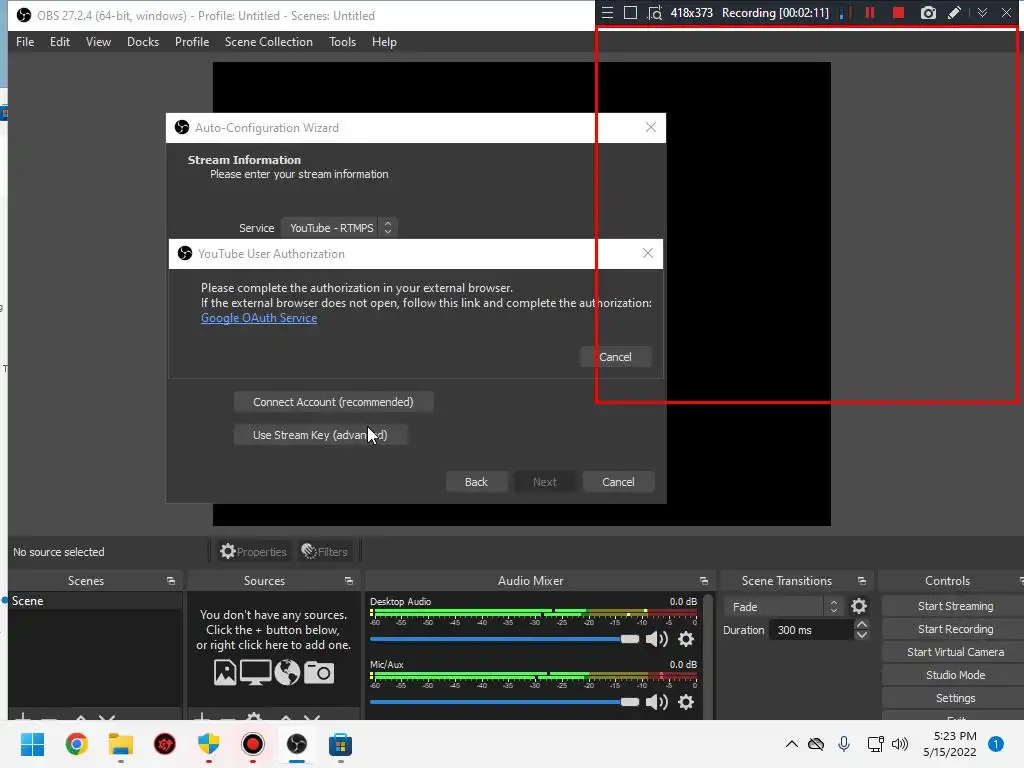This screenshot has height=768, width=1024.
Task: Open the Tools menu
Action: (x=342, y=42)
